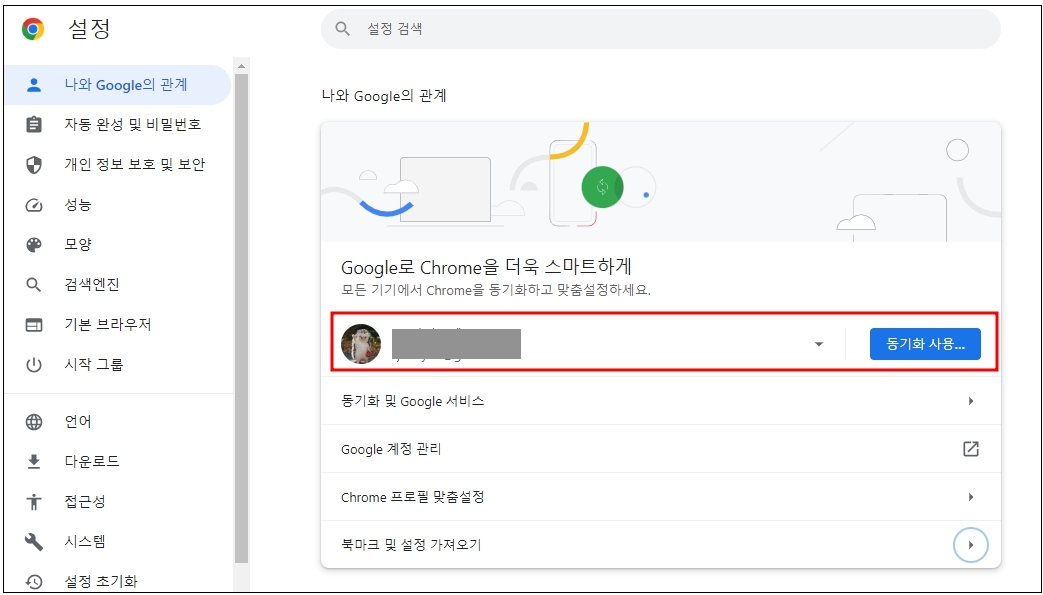Viewport: 1043px width, 595px height.
Task: Click the sidebar scrollbar thumb
Action: tap(241, 318)
